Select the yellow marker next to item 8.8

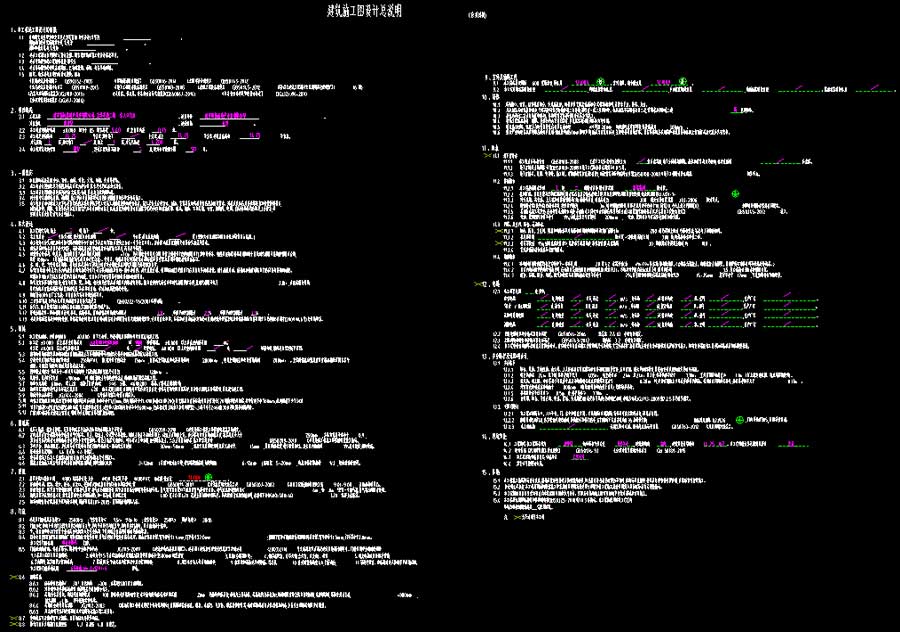[x=15, y=624]
